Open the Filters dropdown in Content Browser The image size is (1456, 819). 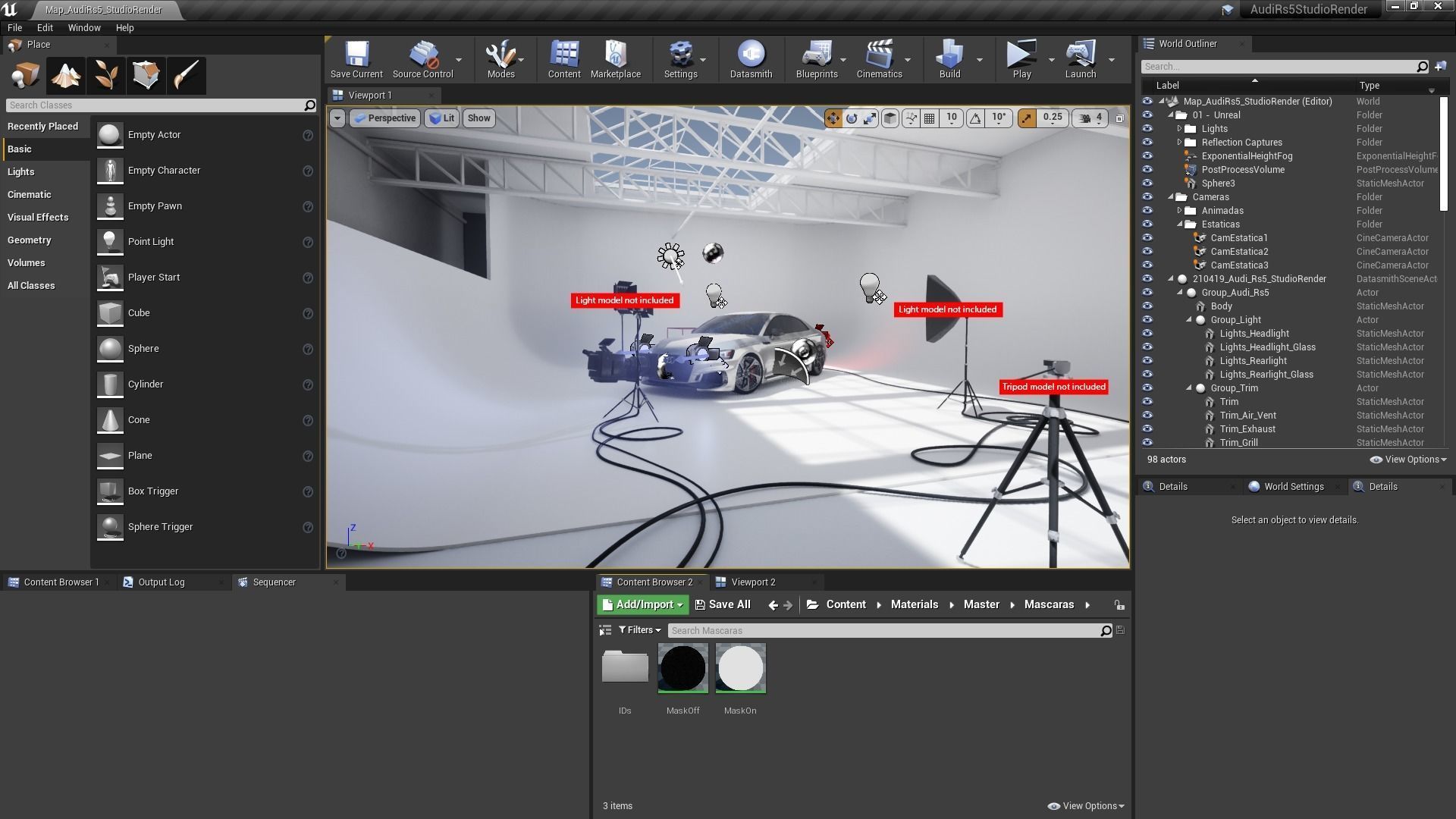coord(639,631)
